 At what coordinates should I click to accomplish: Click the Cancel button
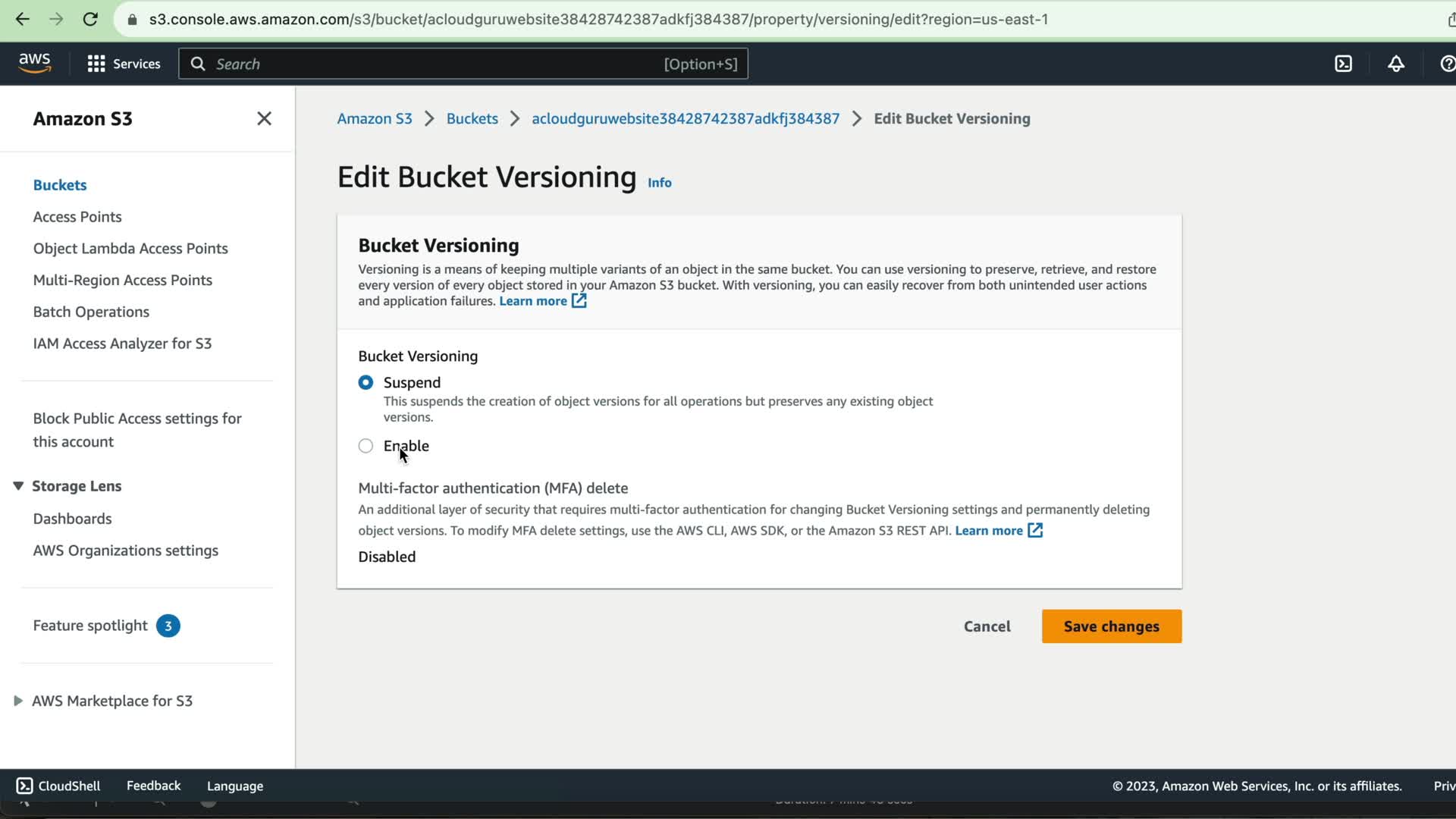(x=987, y=626)
